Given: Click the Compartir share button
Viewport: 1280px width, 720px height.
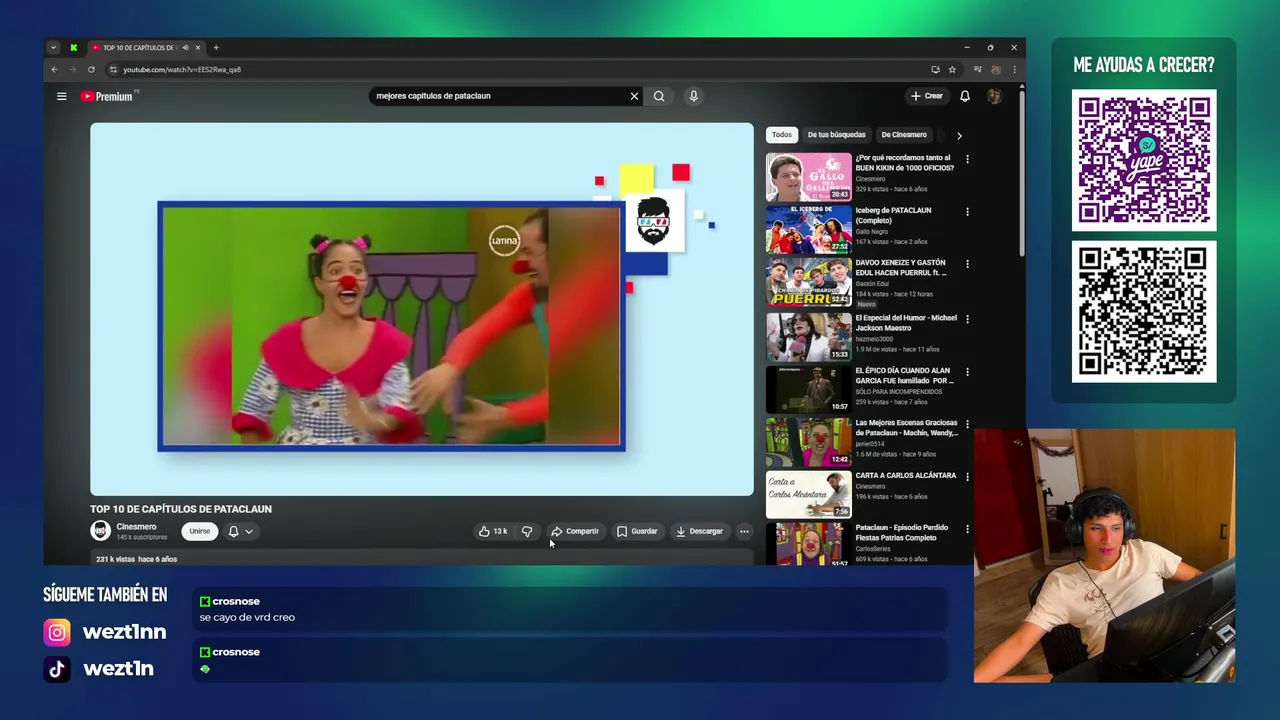Looking at the screenshot, I should 575,532.
